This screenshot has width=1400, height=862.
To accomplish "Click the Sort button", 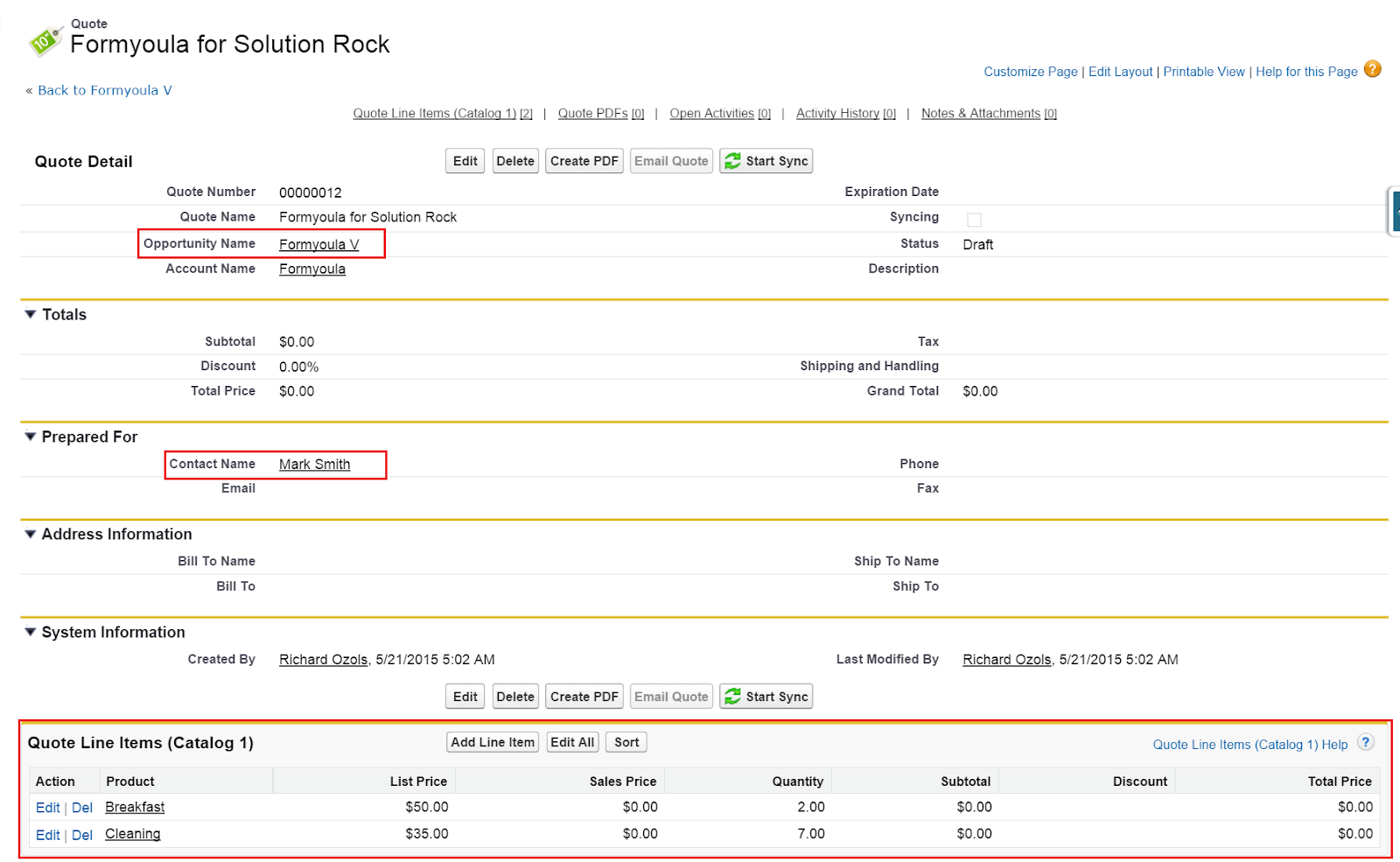I will click(x=626, y=742).
